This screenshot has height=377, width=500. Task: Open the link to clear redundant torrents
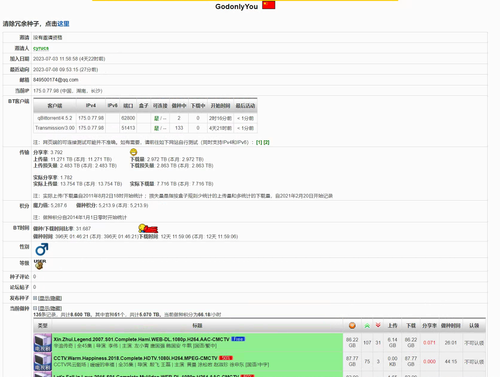(x=63, y=24)
